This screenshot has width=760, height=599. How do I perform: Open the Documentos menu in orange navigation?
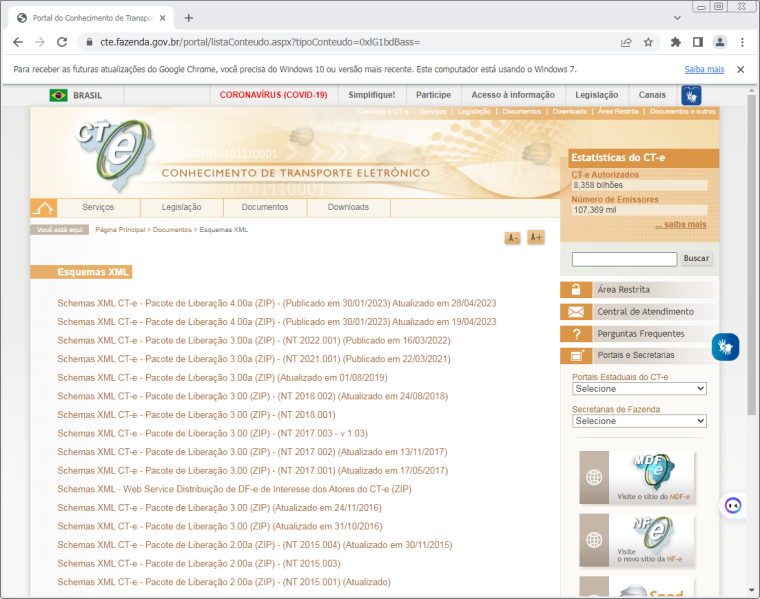pyautogui.click(x=265, y=207)
